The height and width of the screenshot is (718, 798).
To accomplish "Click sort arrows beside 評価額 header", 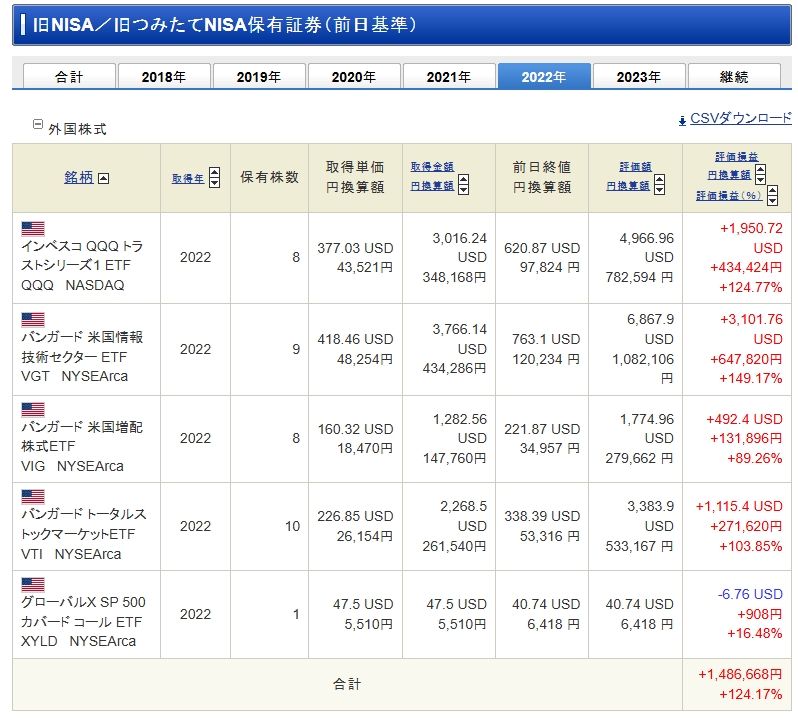I will point(659,186).
